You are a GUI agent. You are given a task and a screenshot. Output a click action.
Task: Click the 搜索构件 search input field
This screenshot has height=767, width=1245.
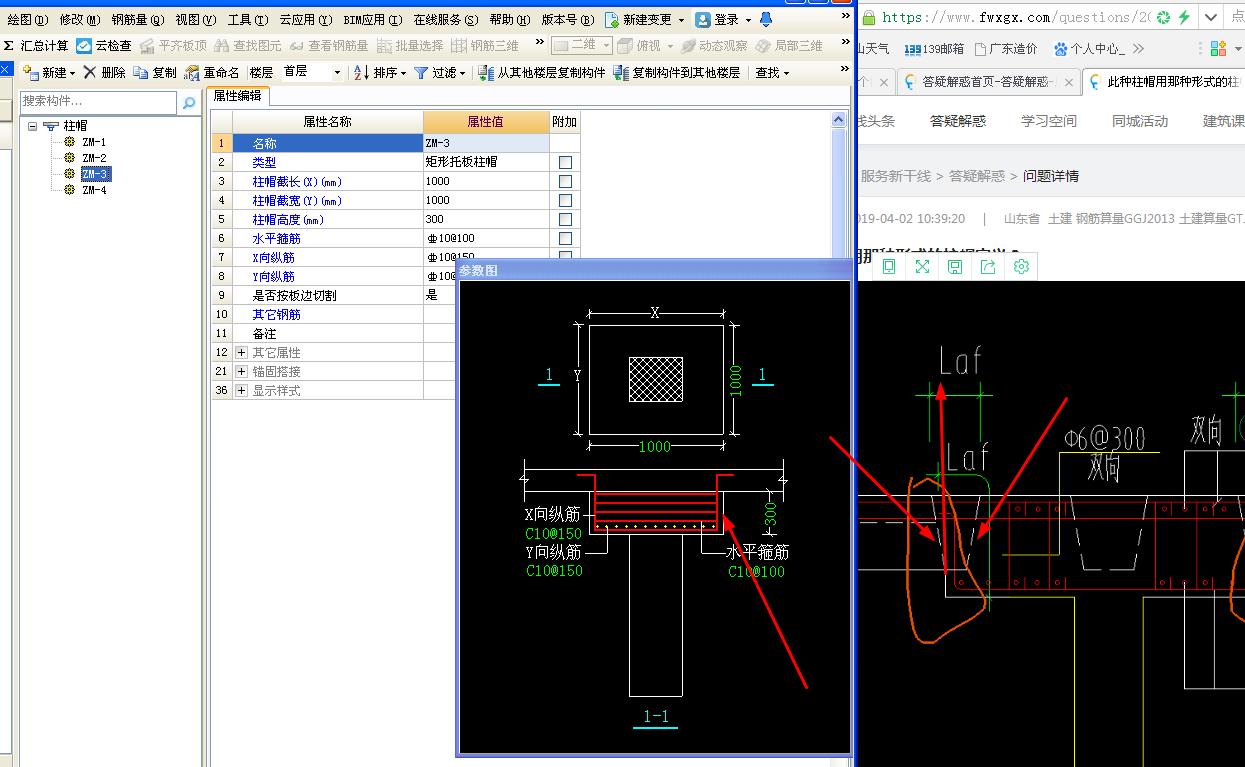[x=98, y=102]
